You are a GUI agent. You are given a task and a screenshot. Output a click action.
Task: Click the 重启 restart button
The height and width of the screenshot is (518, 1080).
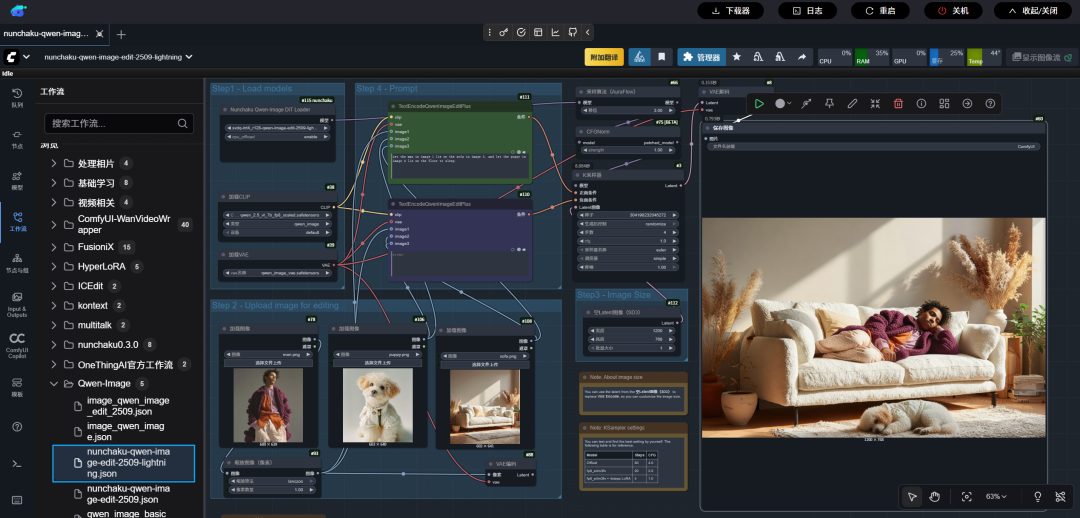pos(881,10)
